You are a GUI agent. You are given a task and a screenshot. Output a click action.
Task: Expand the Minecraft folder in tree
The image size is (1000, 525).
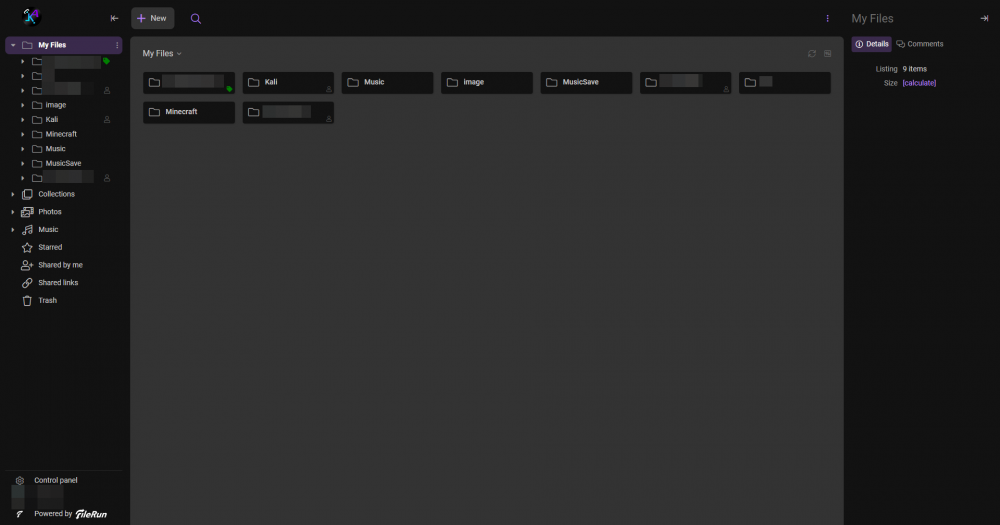pos(22,135)
